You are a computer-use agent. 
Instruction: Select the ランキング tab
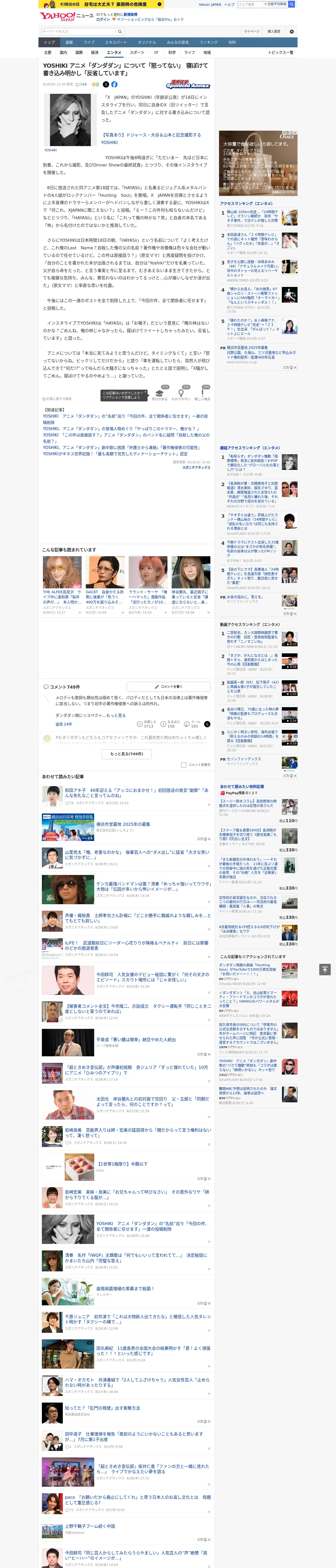point(209,42)
